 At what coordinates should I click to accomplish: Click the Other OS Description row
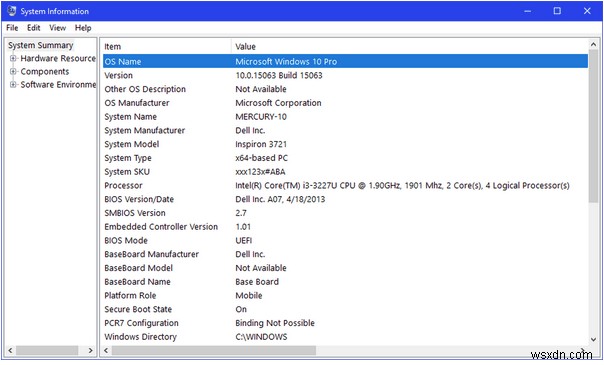coord(345,89)
